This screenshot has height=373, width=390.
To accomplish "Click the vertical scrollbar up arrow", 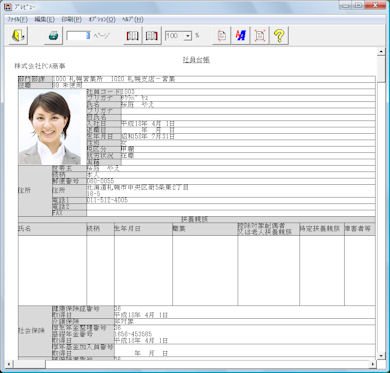I will [381, 52].
